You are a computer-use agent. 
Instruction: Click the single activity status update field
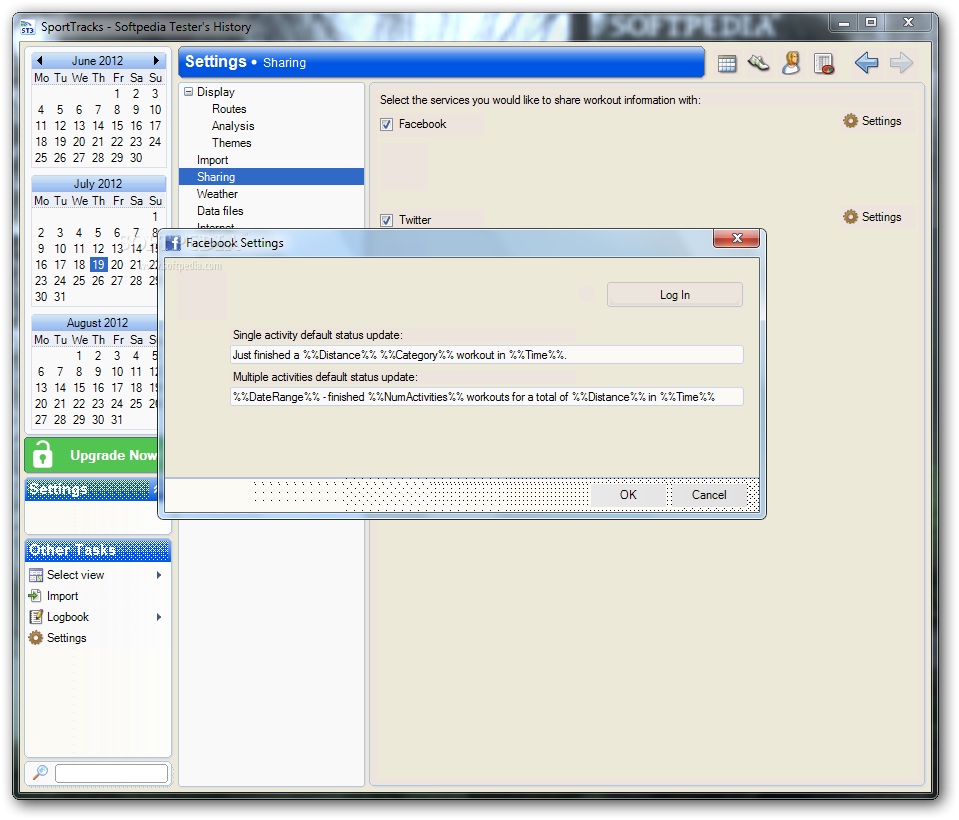[x=487, y=355]
